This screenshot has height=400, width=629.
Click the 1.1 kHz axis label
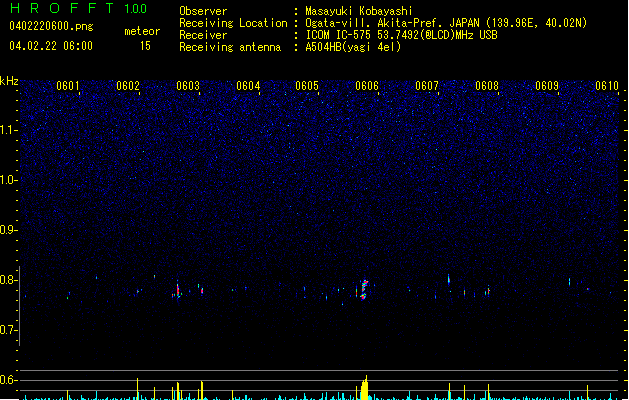pyautogui.click(x=8, y=130)
